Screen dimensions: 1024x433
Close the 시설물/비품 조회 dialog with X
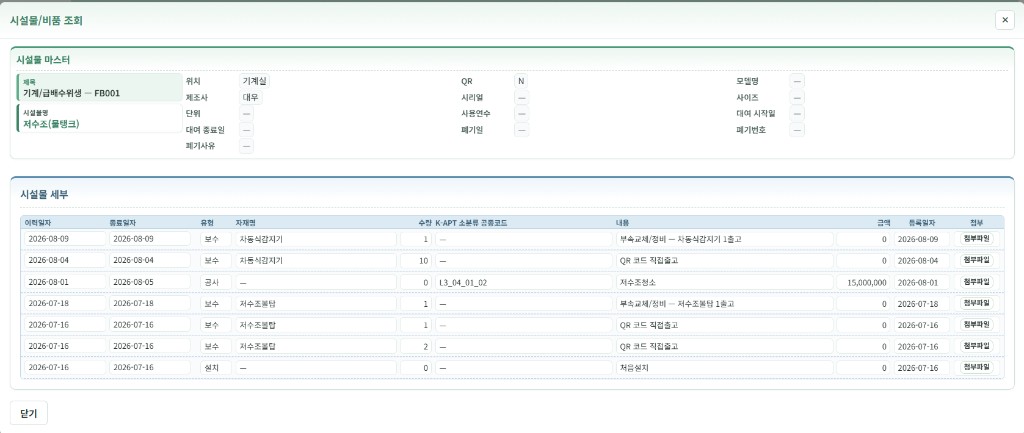pyautogui.click(x=1004, y=20)
